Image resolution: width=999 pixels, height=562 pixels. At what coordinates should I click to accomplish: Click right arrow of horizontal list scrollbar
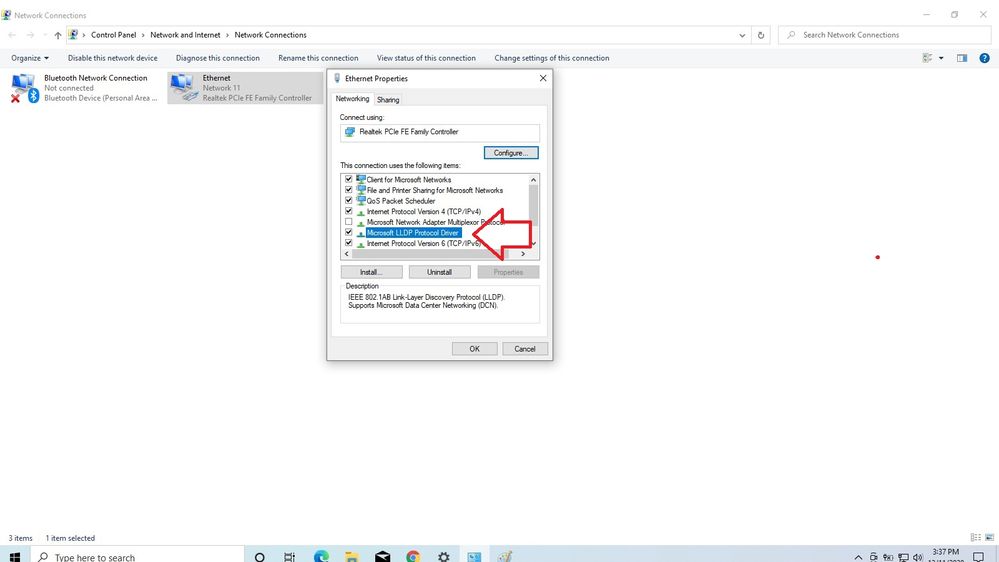(x=523, y=254)
